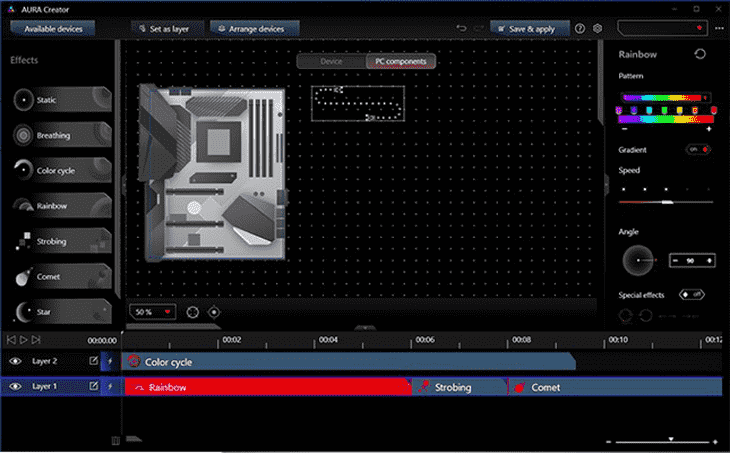Toggle visibility of Layer 2
The height and width of the screenshot is (453, 730).
15,361
